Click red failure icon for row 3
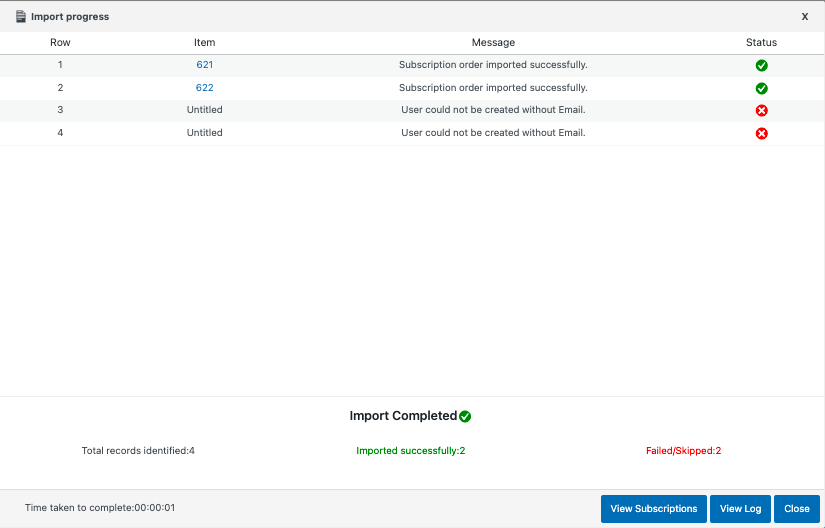 click(x=761, y=110)
